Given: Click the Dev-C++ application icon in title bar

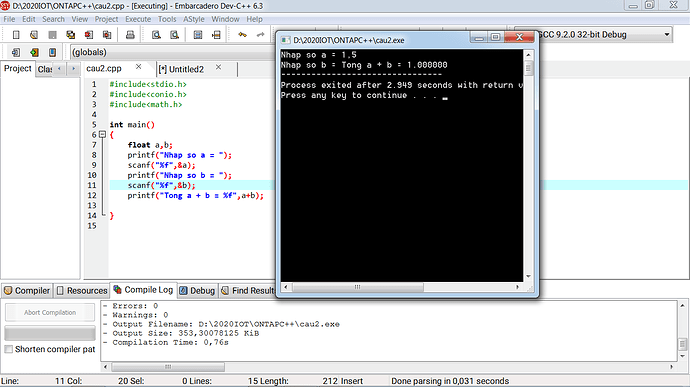Looking at the screenshot, I should pos(5,6).
